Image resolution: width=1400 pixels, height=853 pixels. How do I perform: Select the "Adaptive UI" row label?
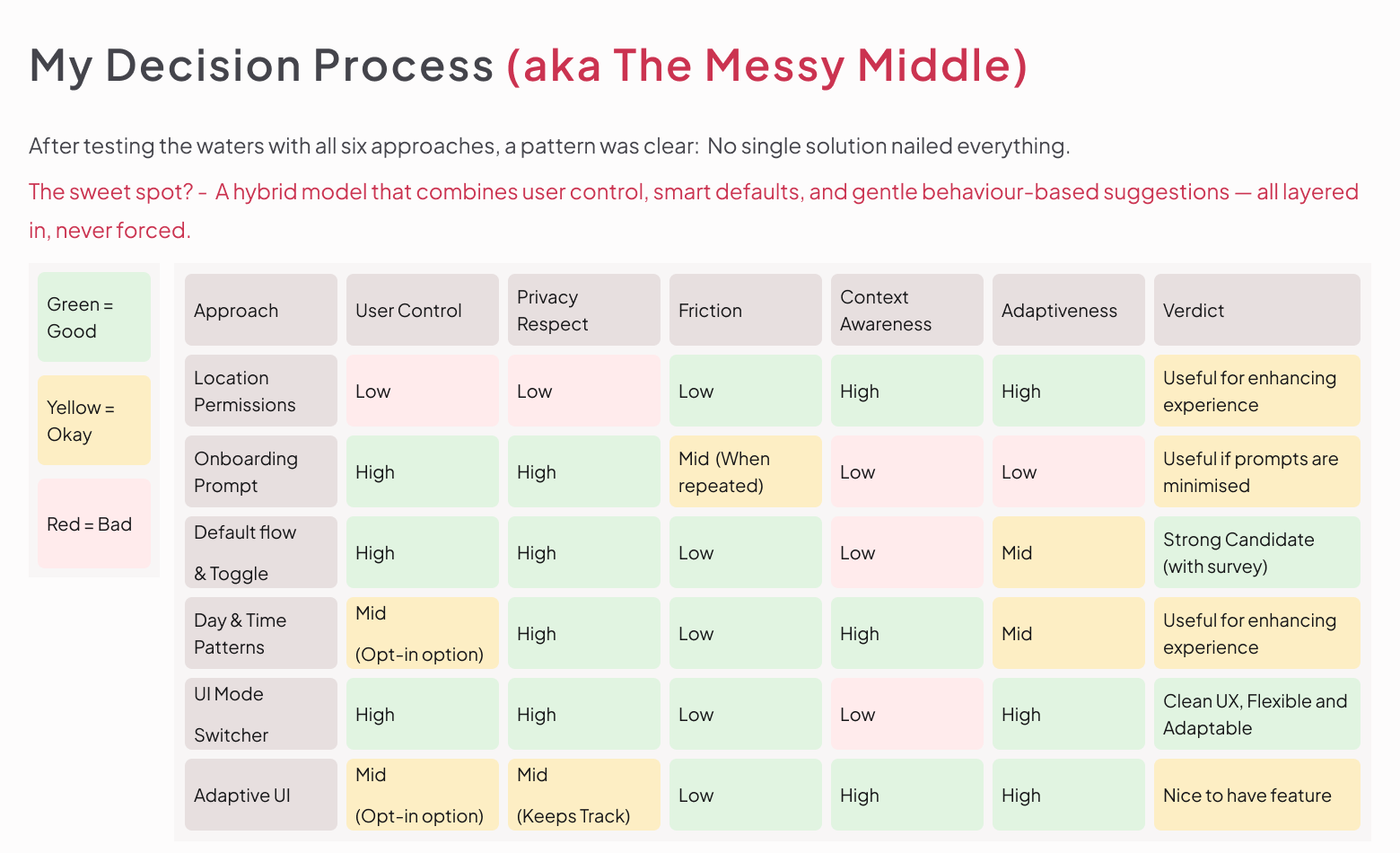click(x=260, y=795)
